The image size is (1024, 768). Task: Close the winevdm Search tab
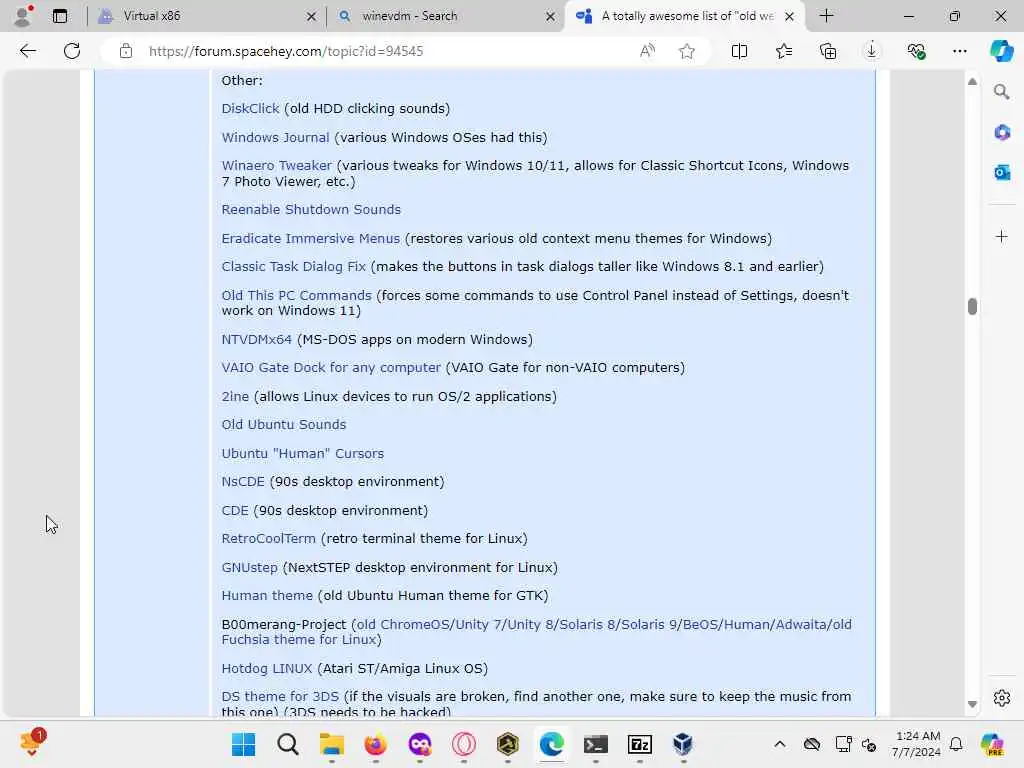tap(551, 16)
